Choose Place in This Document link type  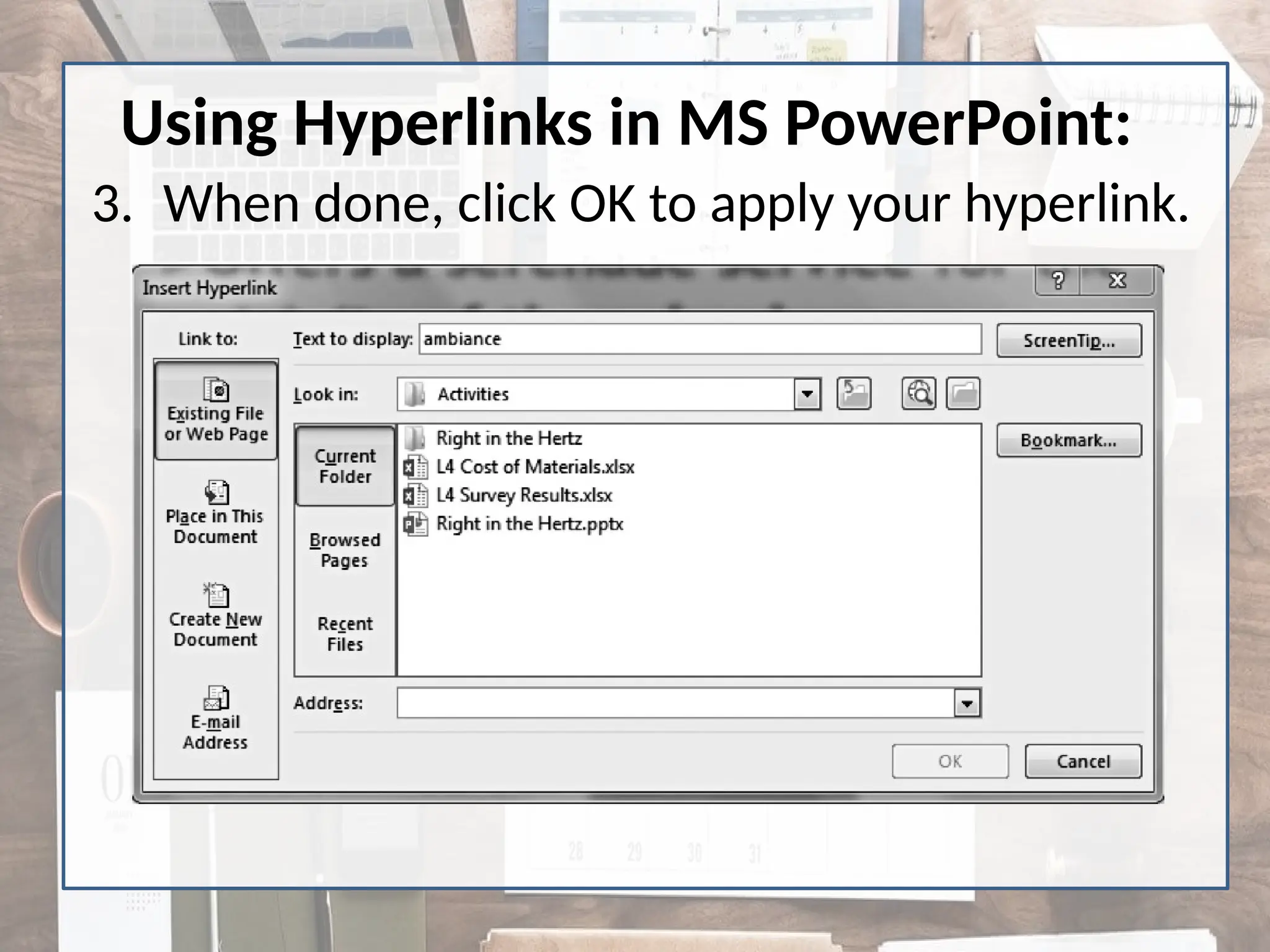216,513
